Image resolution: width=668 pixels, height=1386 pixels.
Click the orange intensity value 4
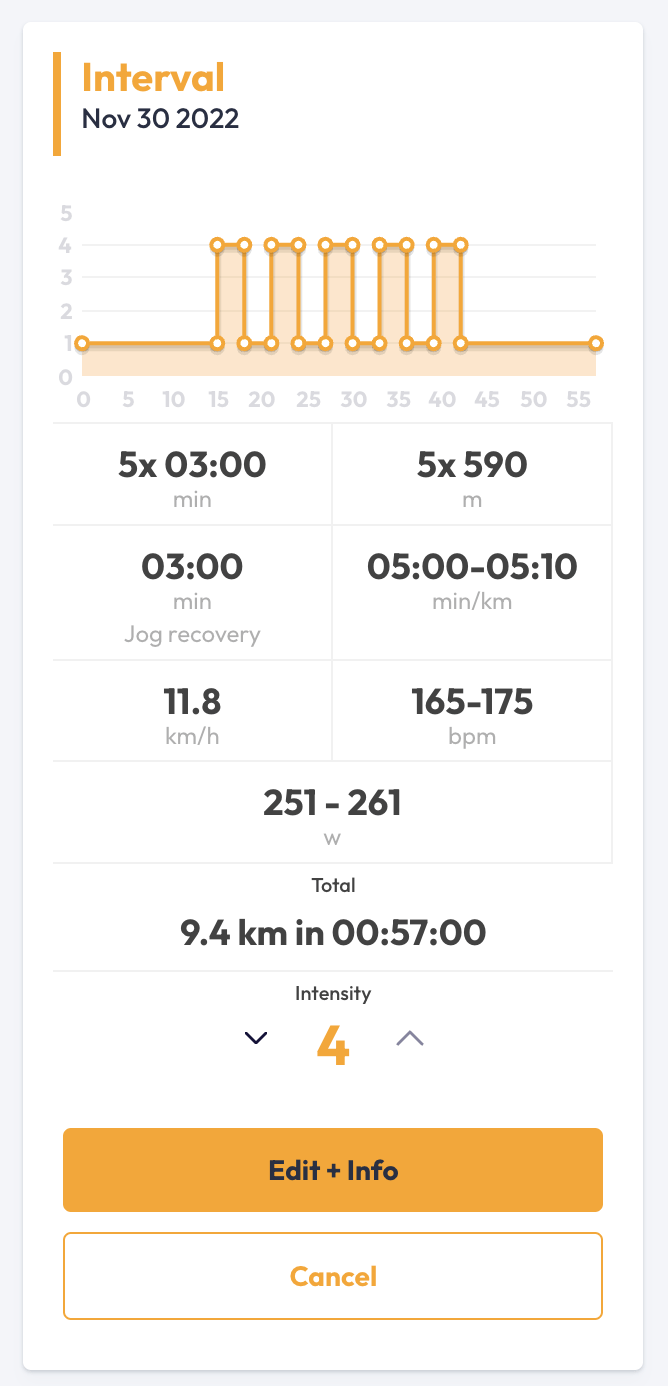point(333,1044)
